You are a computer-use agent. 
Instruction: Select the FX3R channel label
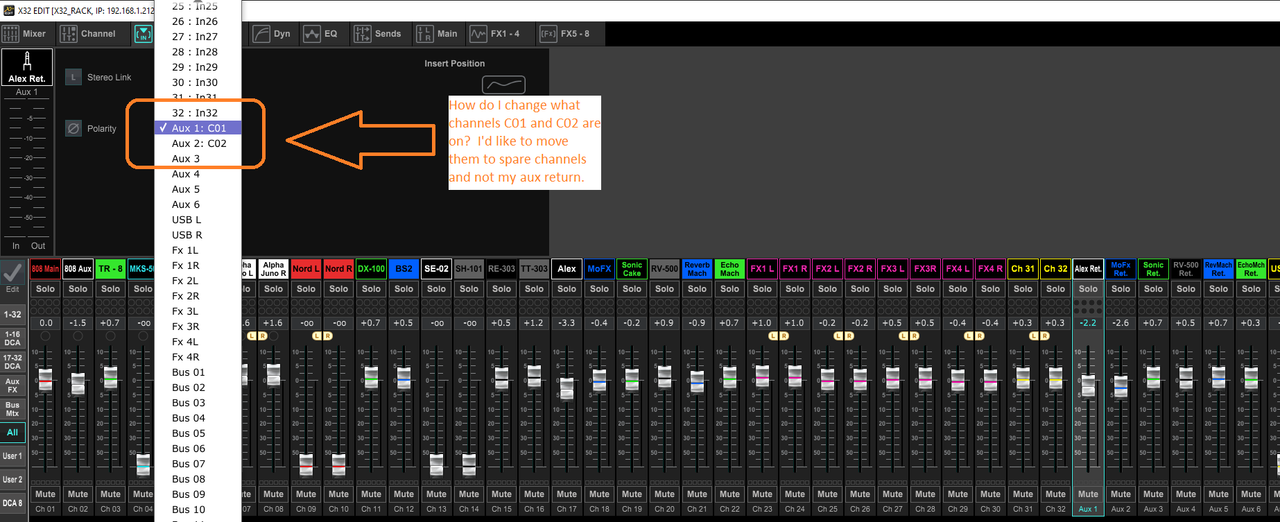click(x=925, y=269)
